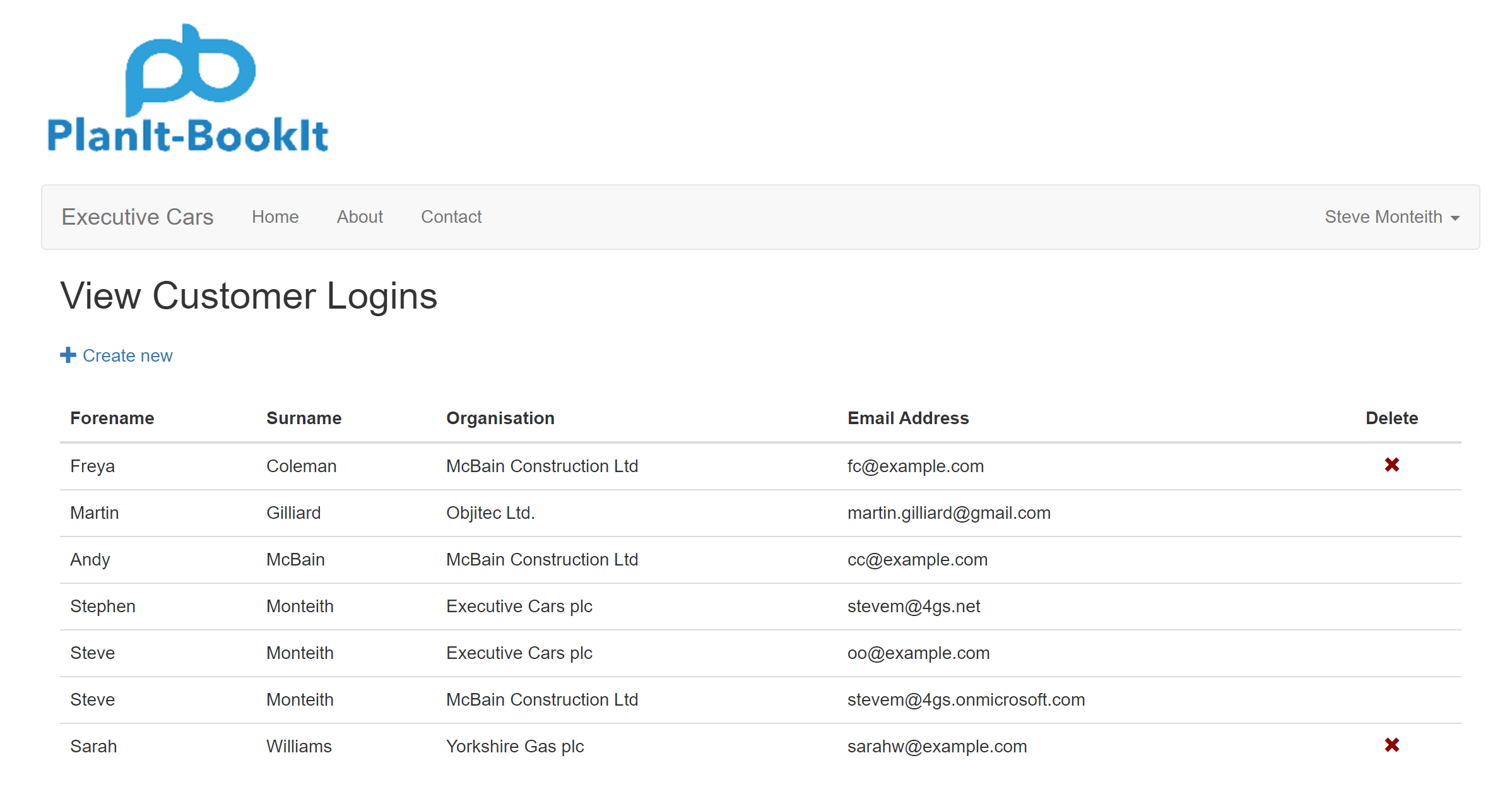Viewport: 1512px width, 794px height.
Task: Click the Surname column header
Action: pyautogui.click(x=303, y=418)
